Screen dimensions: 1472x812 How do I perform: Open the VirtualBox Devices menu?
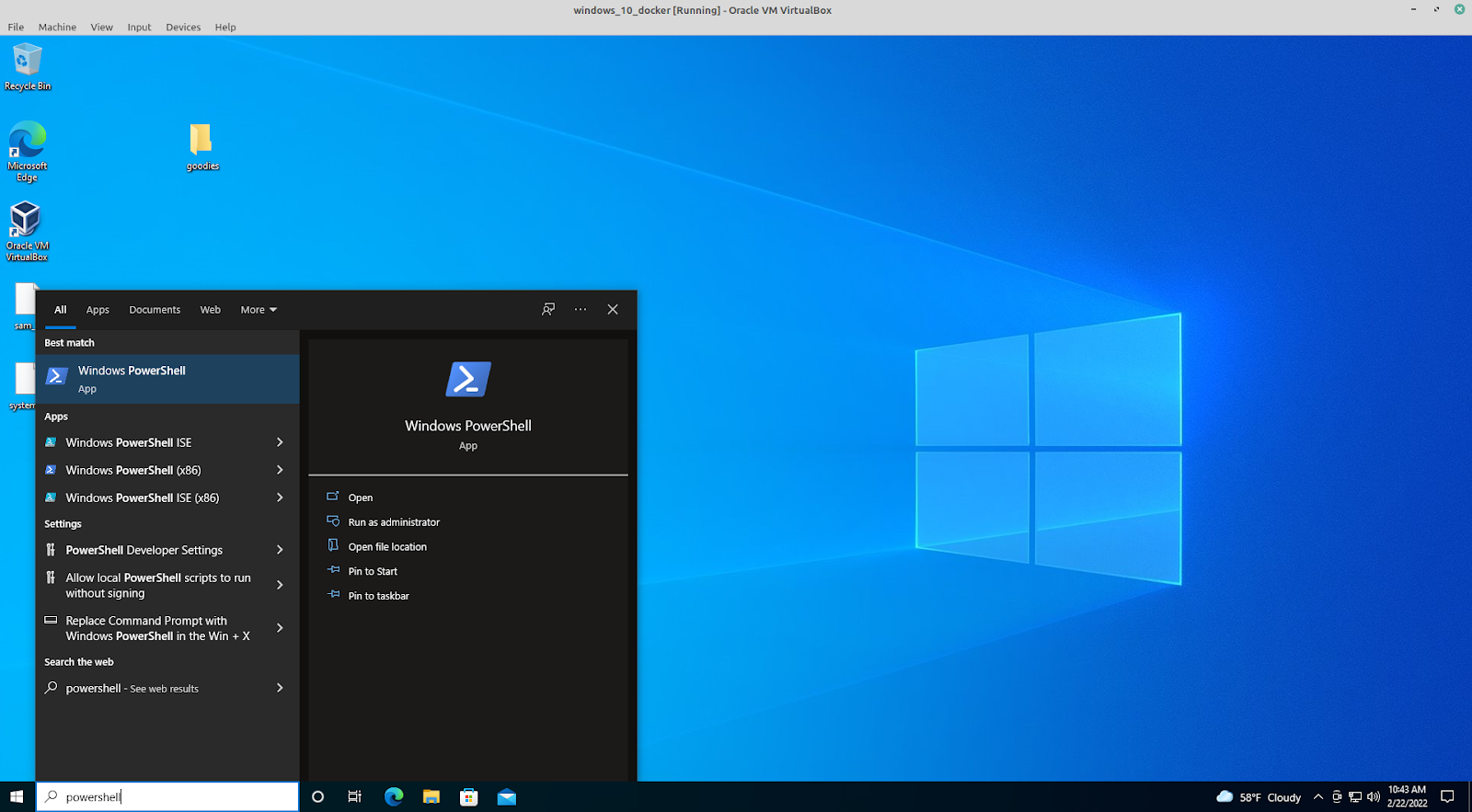pyautogui.click(x=183, y=28)
